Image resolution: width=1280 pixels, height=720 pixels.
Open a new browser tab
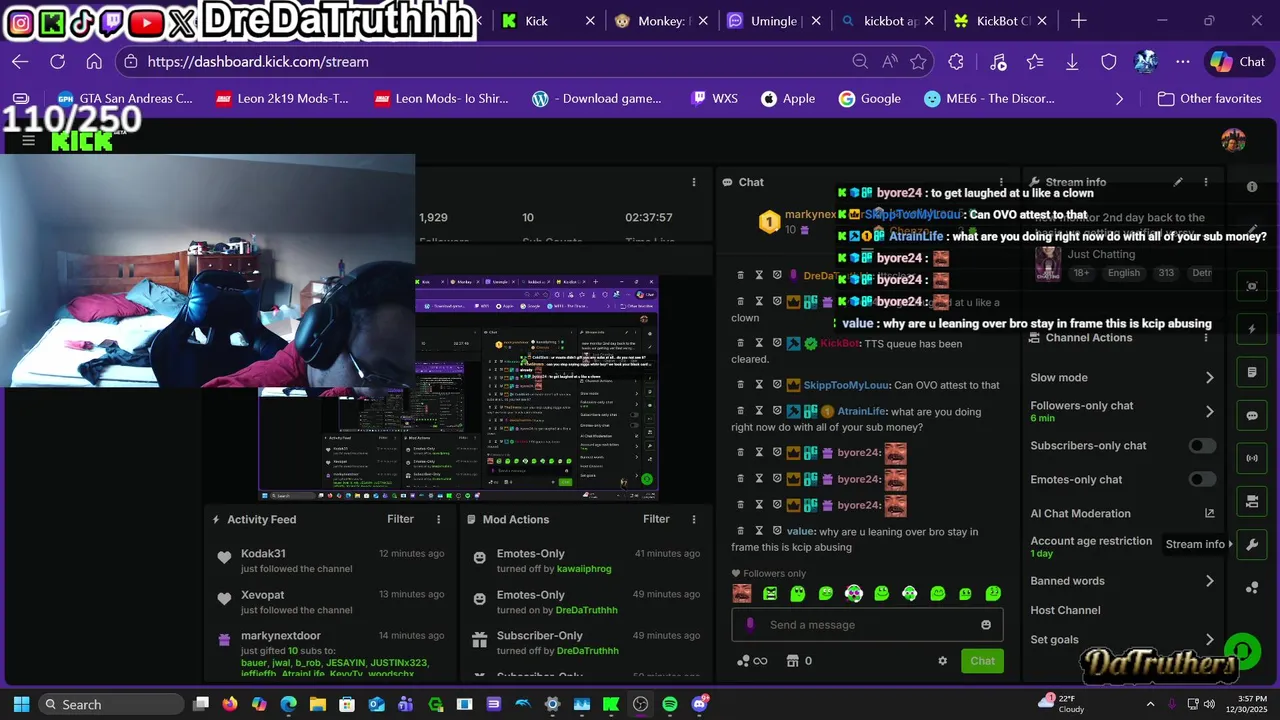[1079, 20]
